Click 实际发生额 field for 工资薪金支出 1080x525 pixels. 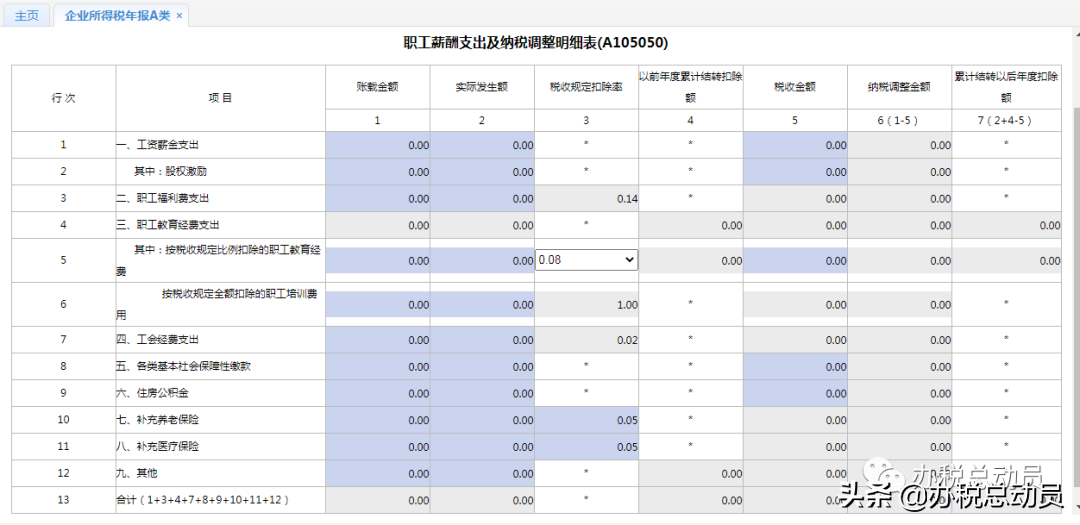pyautogui.click(x=482, y=145)
